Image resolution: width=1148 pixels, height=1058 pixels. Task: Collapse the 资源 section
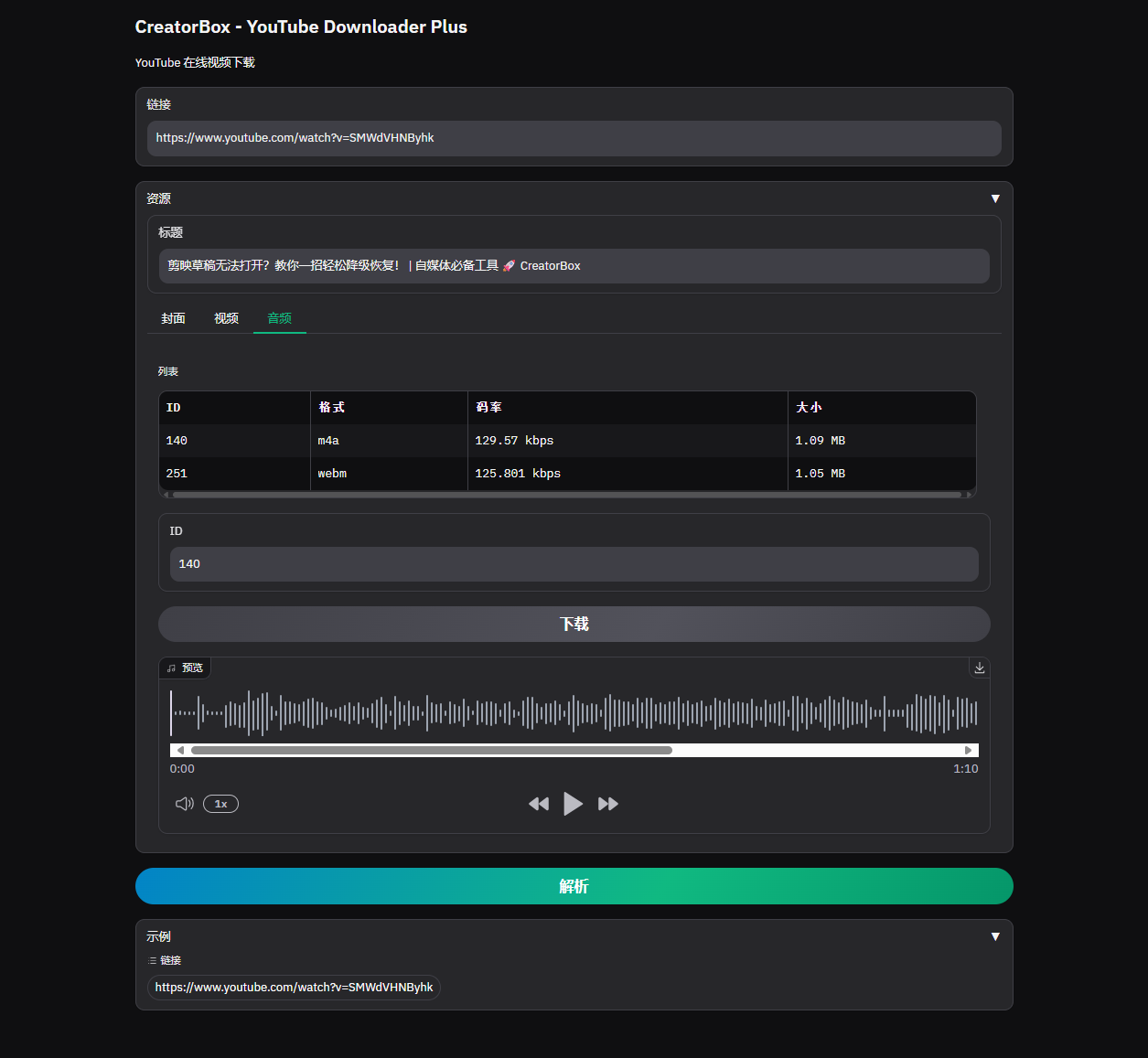(995, 198)
